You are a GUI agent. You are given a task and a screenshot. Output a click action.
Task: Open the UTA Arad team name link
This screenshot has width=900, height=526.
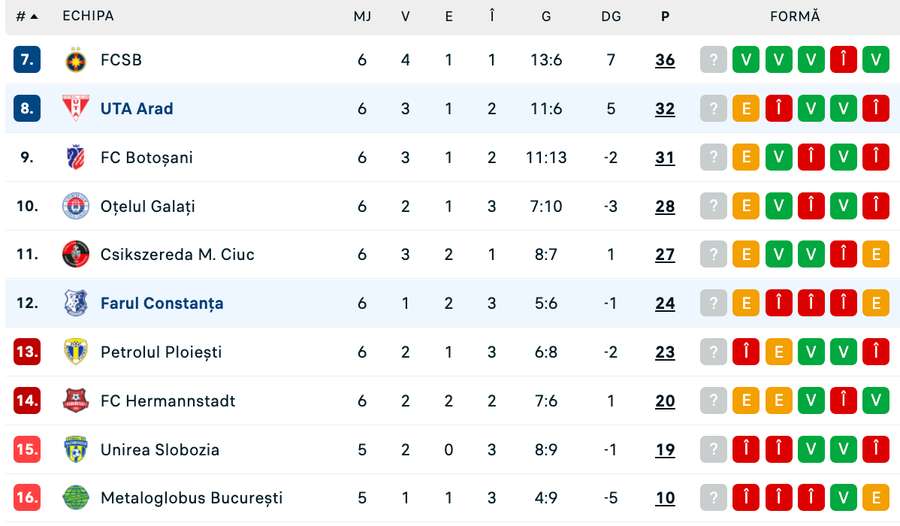coord(137,108)
